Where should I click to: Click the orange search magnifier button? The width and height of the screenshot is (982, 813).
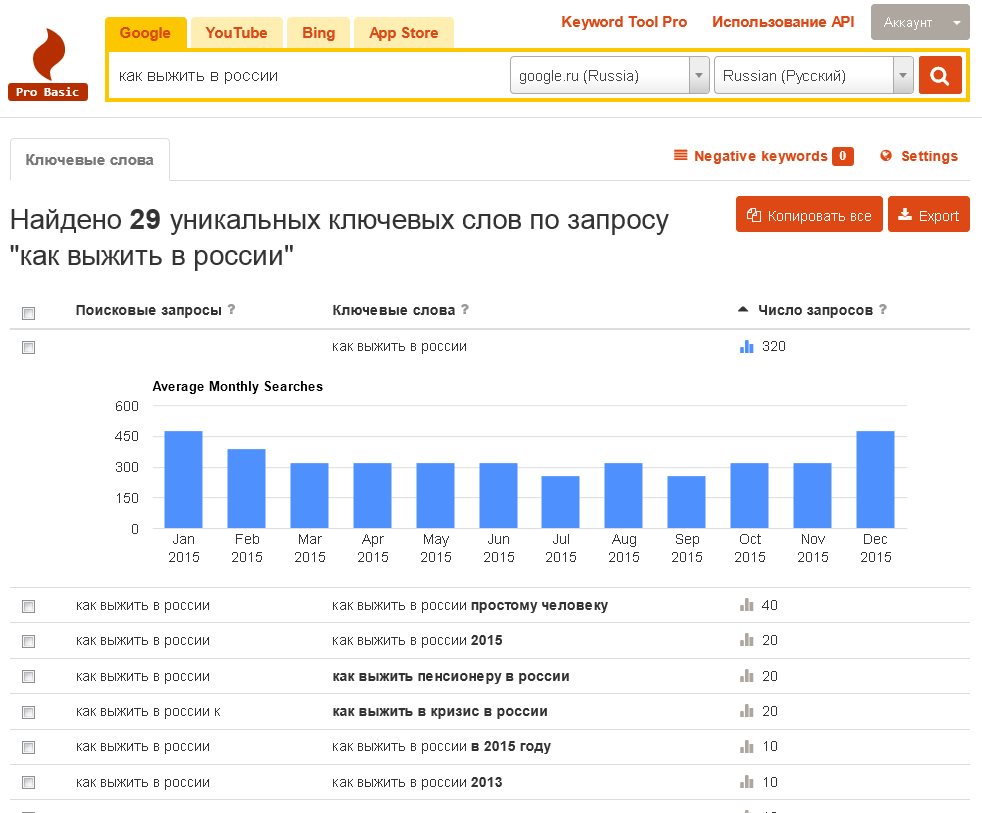(939, 75)
